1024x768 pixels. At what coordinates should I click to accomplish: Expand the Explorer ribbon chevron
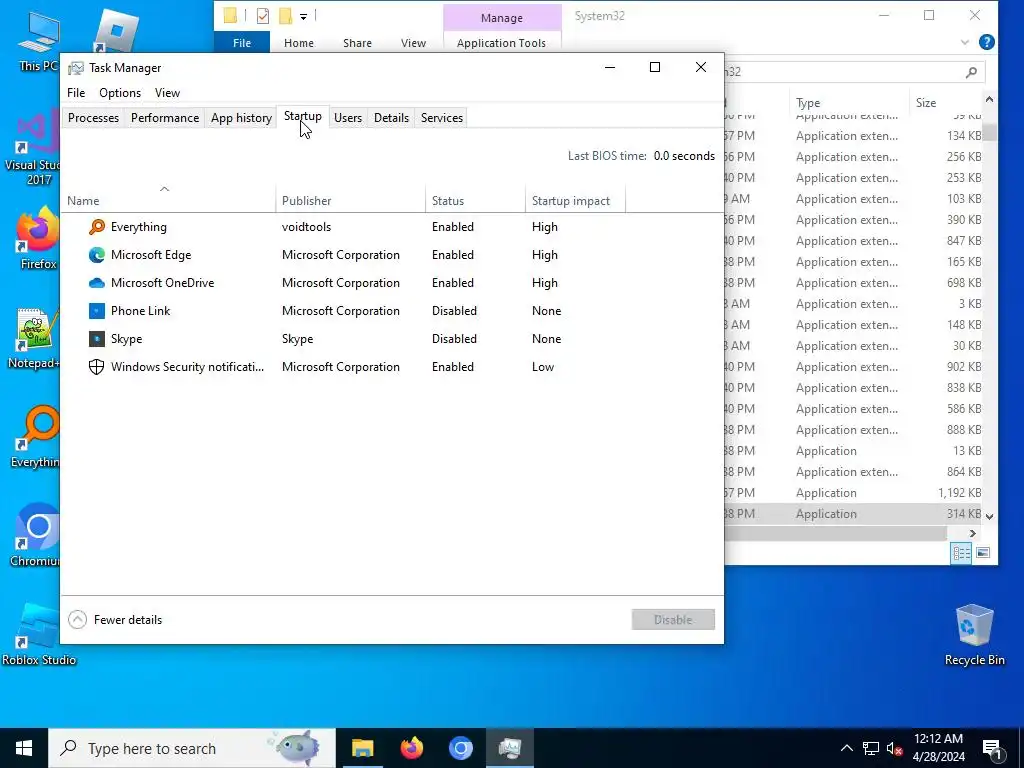(x=965, y=42)
